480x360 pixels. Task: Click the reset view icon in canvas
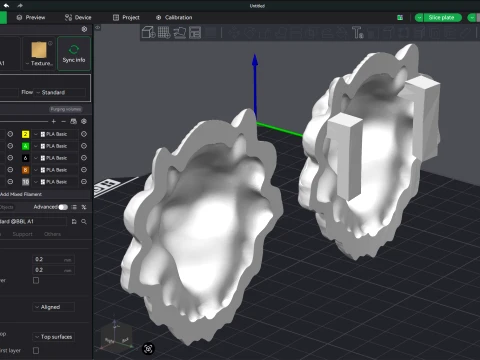pos(148,349)
